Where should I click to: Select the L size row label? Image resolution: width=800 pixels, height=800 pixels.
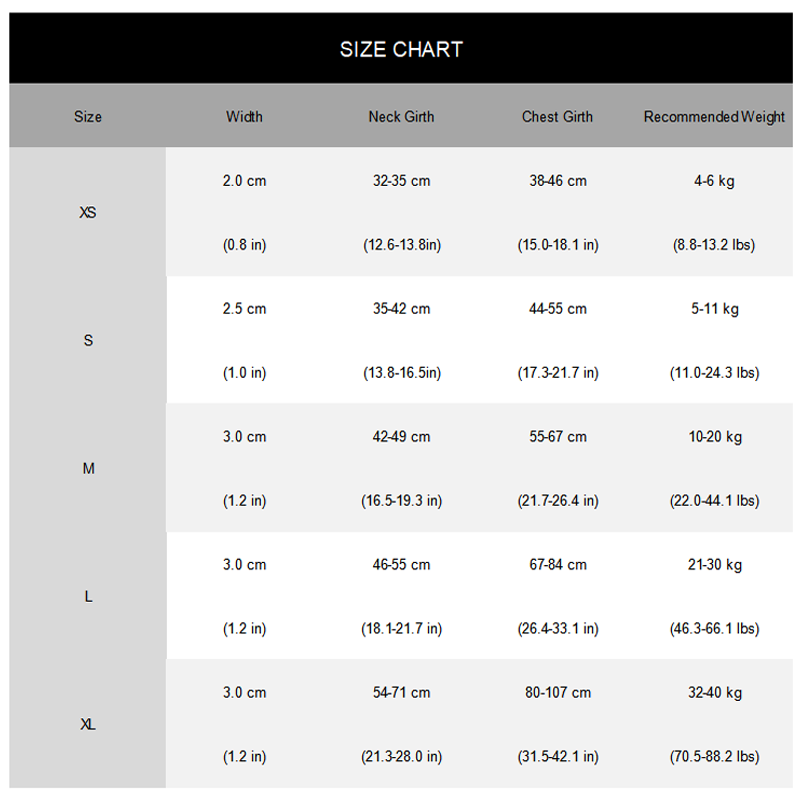pyautogui.click(x=88, y=596)
